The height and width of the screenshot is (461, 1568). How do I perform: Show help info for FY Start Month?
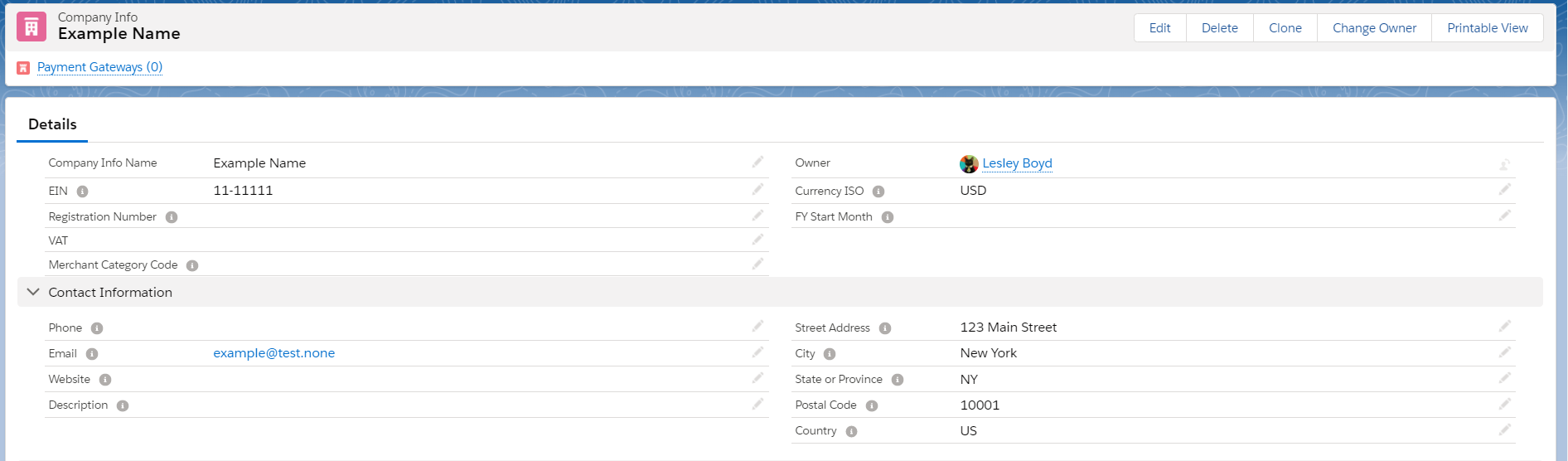click(888, 217)
